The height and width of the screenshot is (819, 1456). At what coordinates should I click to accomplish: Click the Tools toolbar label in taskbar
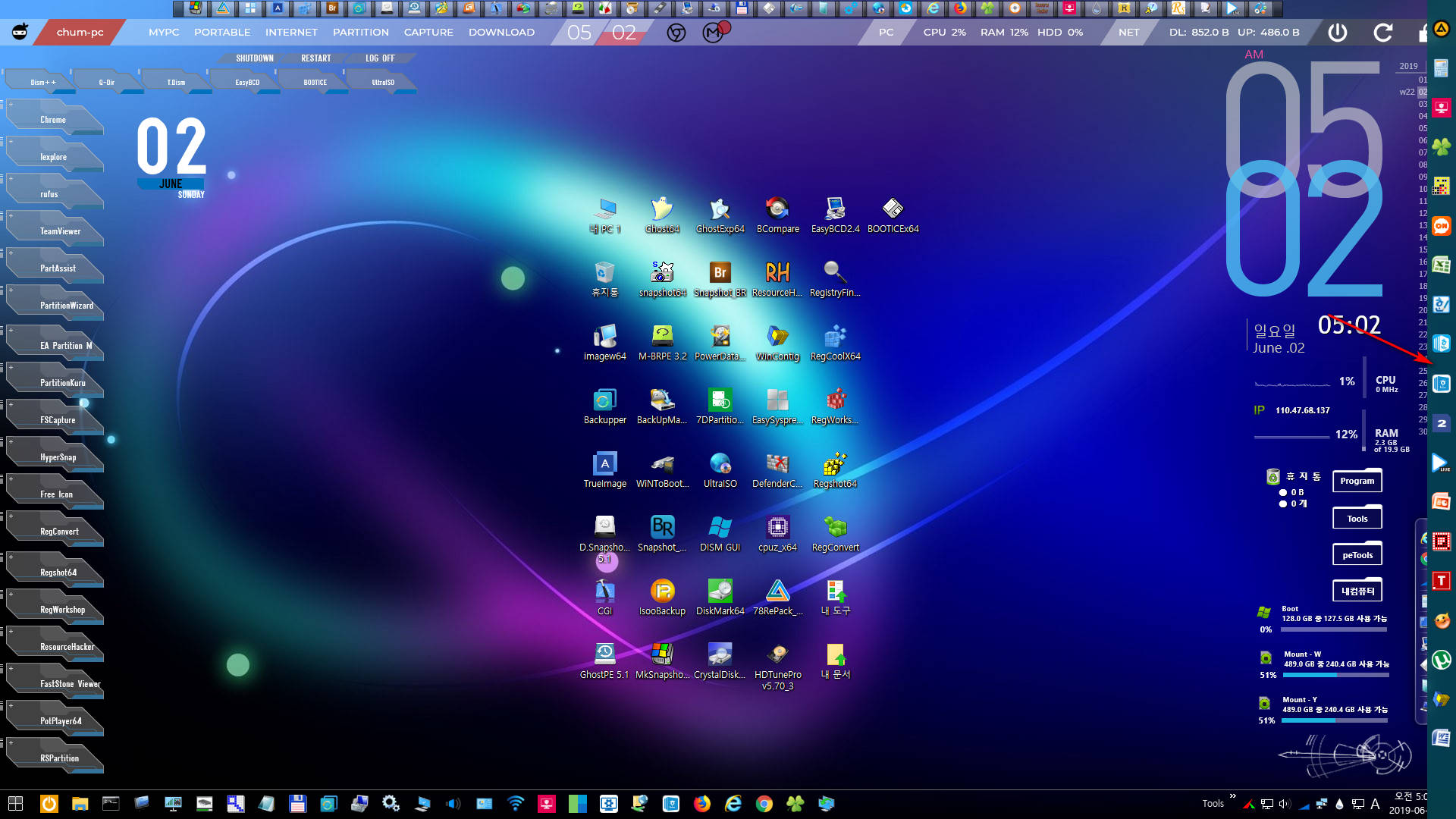(x=1213, y=804)
